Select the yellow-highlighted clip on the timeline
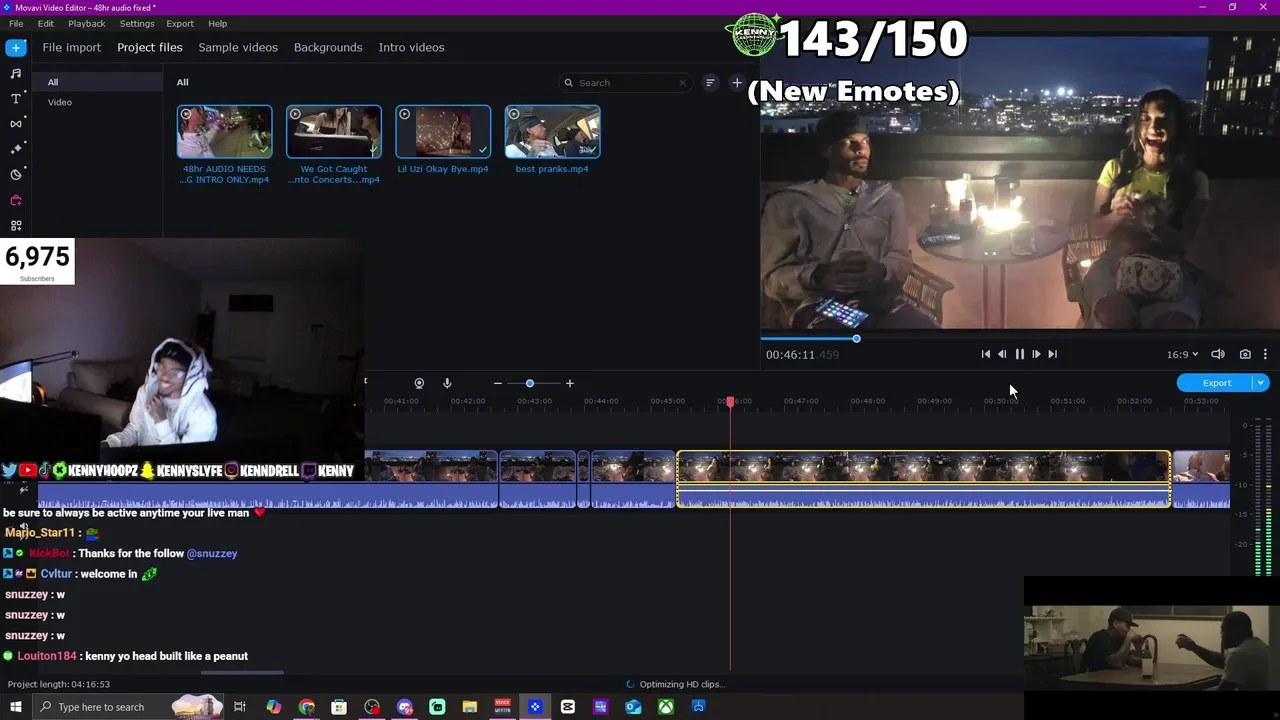This screenshot has width=1280, height=720. pyautogui.click(x=923, y=479)
